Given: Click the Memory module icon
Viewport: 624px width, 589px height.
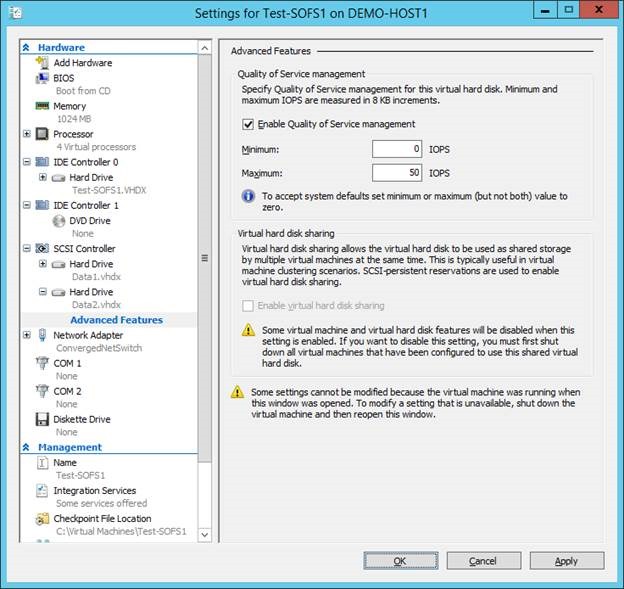Looking at the screenshot, I should (x=43, y=106).
